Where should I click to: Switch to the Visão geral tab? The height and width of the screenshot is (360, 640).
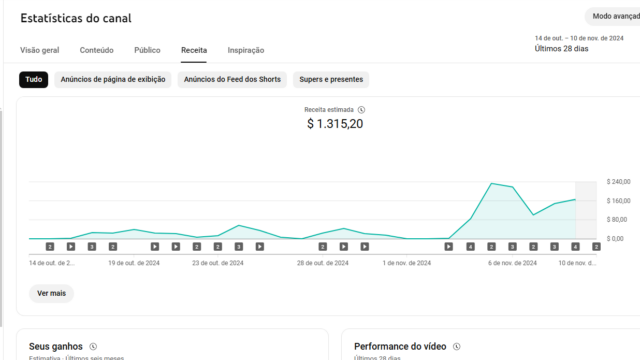40,50
